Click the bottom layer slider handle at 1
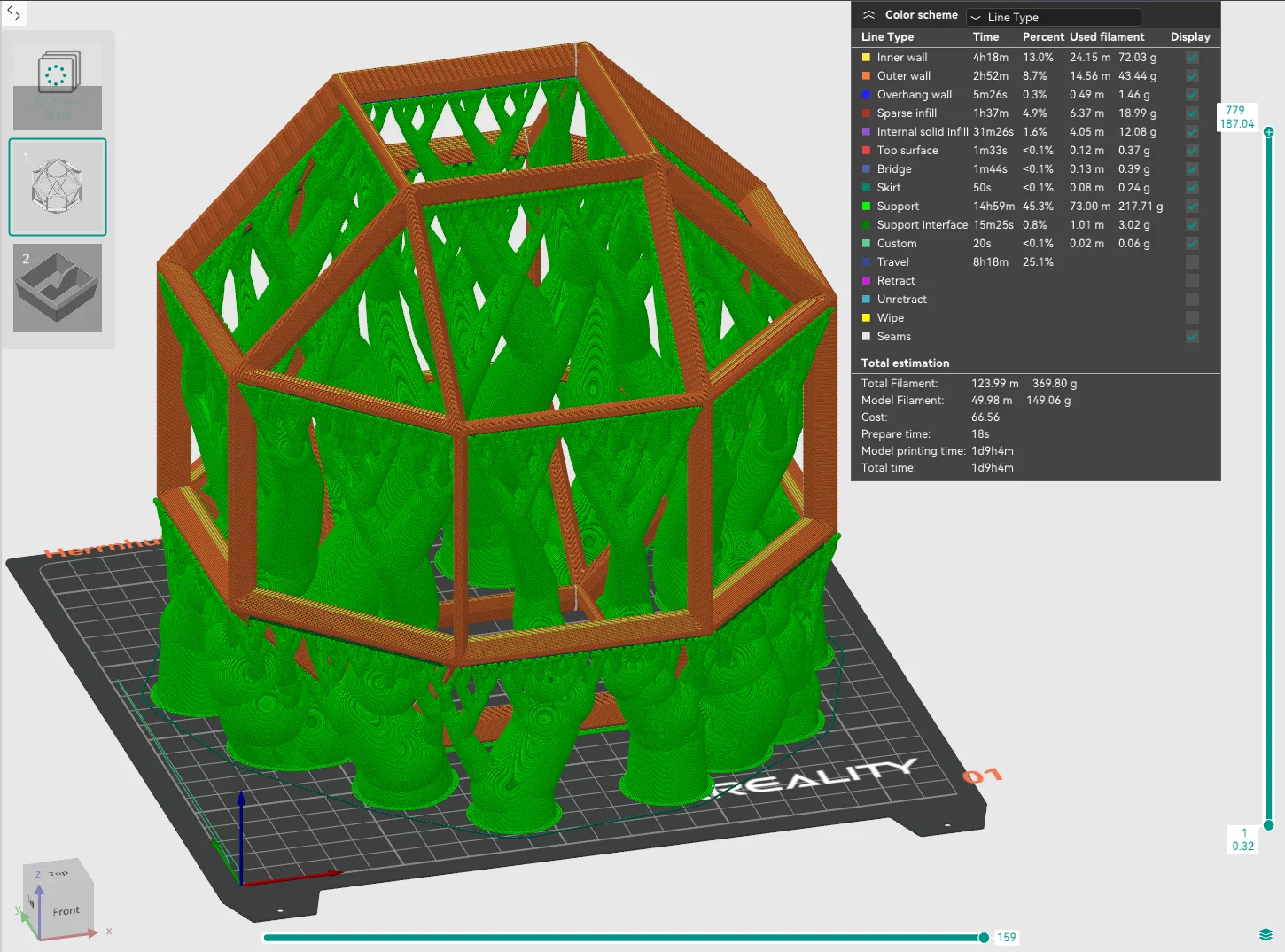The image size is (1285, 952). coord(1268,825)
